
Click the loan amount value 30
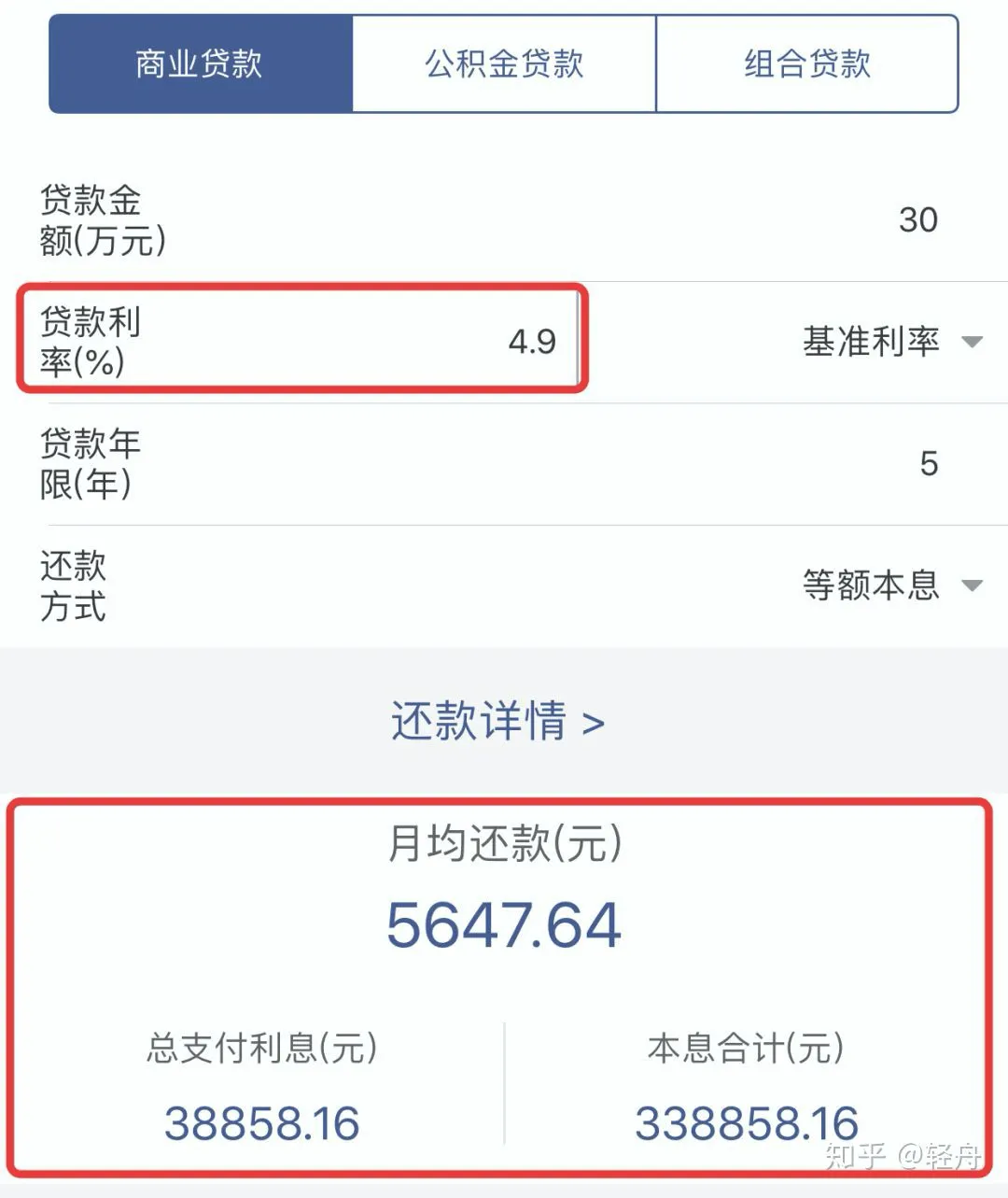pyautogui.click(x=917, y=220)
